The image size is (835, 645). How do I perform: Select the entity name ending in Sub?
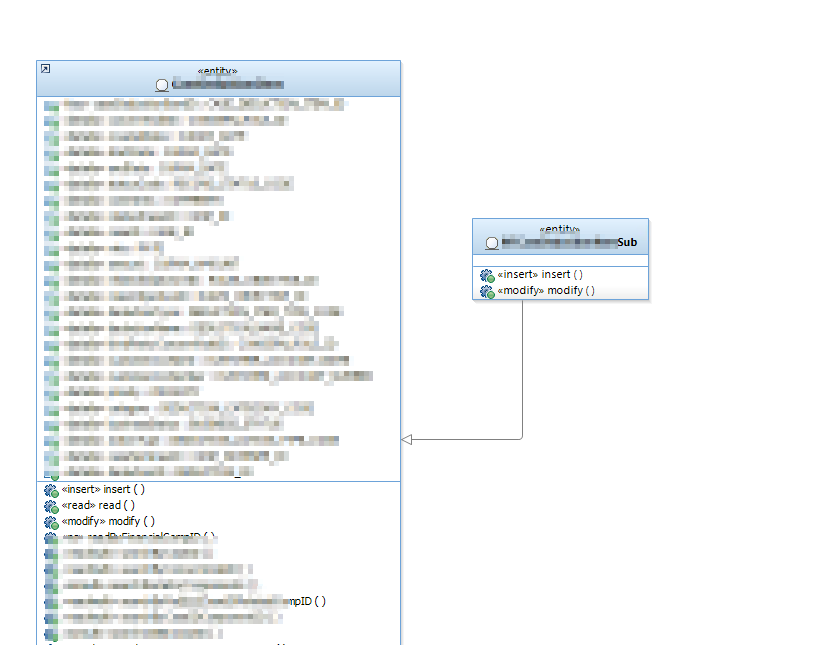coord(569,242)
